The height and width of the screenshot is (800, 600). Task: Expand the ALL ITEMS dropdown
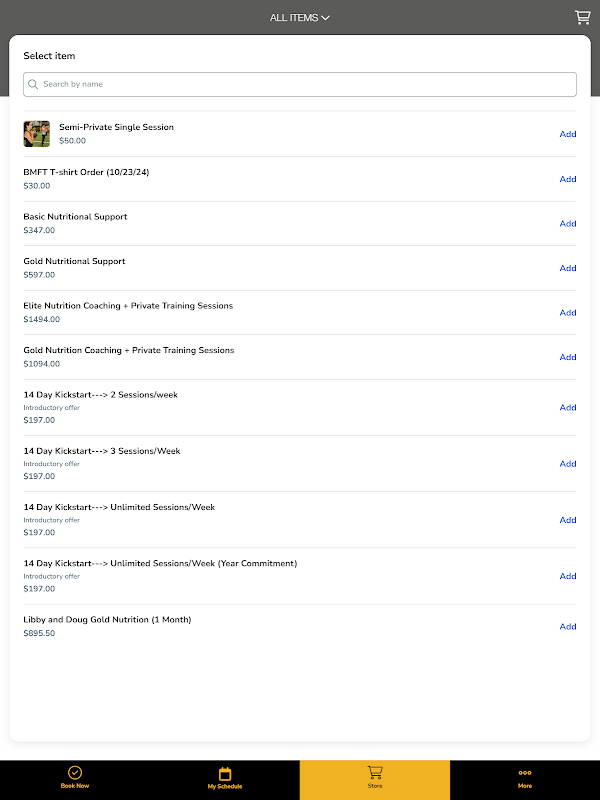pos(299,17)
